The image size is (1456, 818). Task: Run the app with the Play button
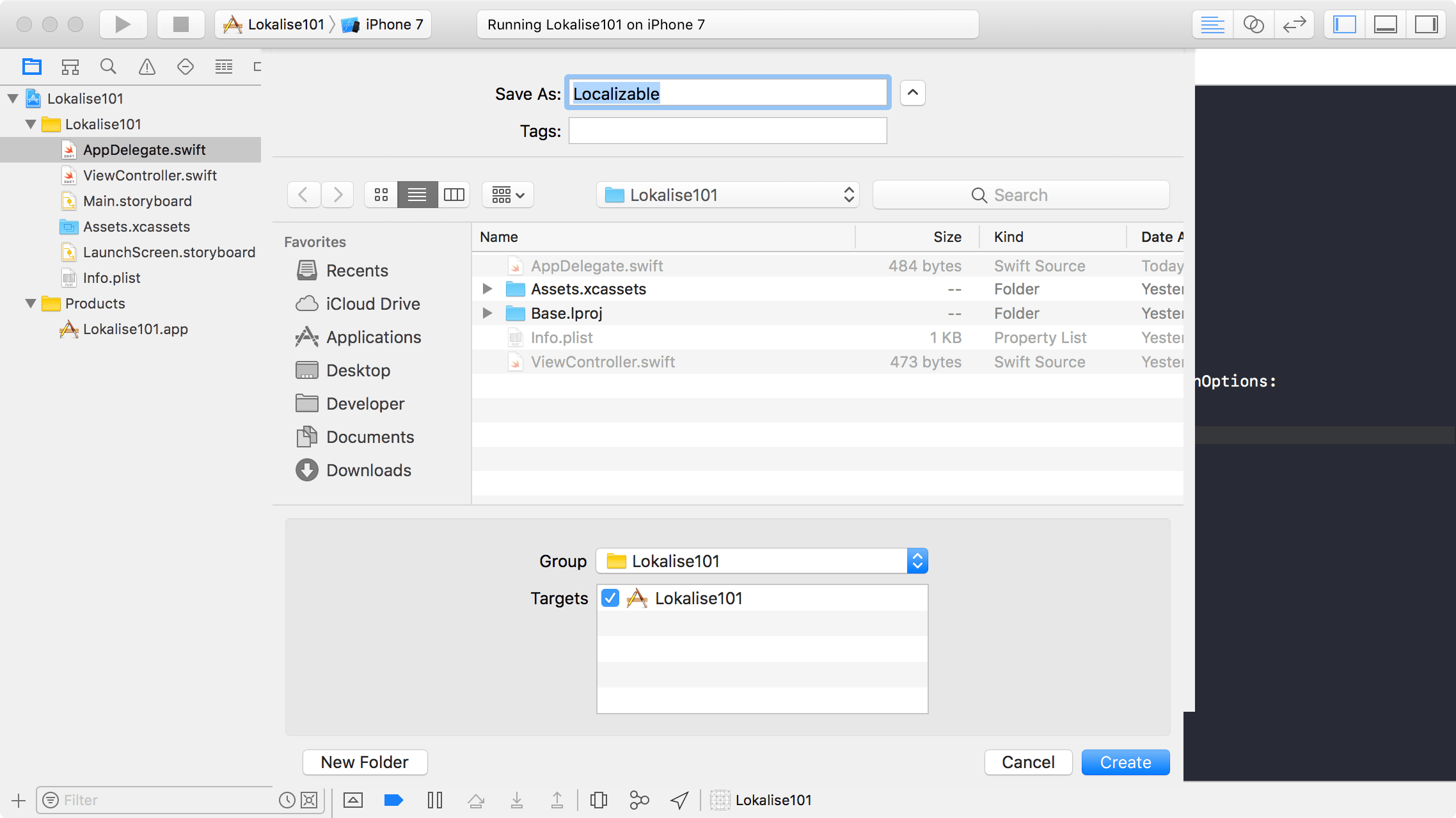coord(123,24)
